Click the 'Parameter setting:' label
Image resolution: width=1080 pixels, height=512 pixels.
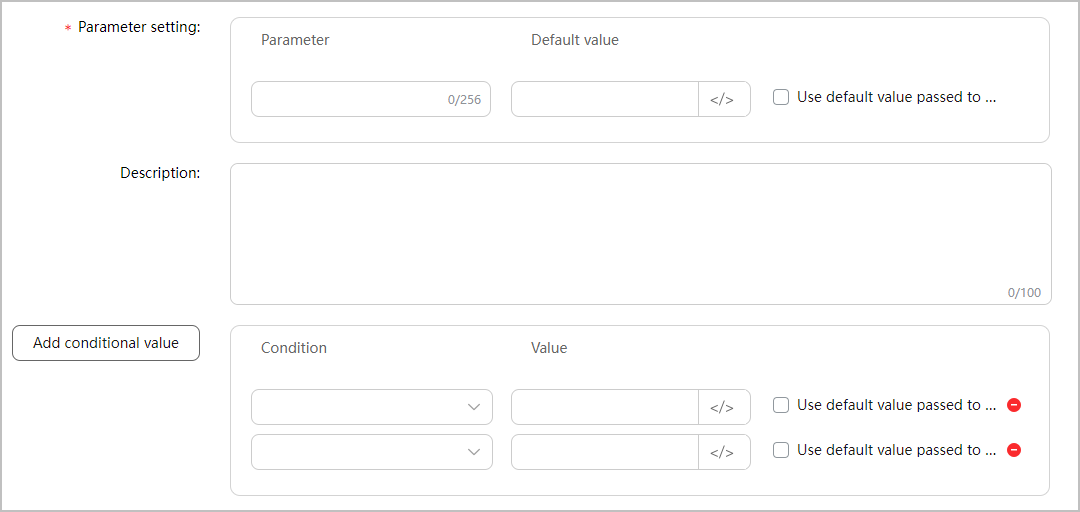click(139, 28)
